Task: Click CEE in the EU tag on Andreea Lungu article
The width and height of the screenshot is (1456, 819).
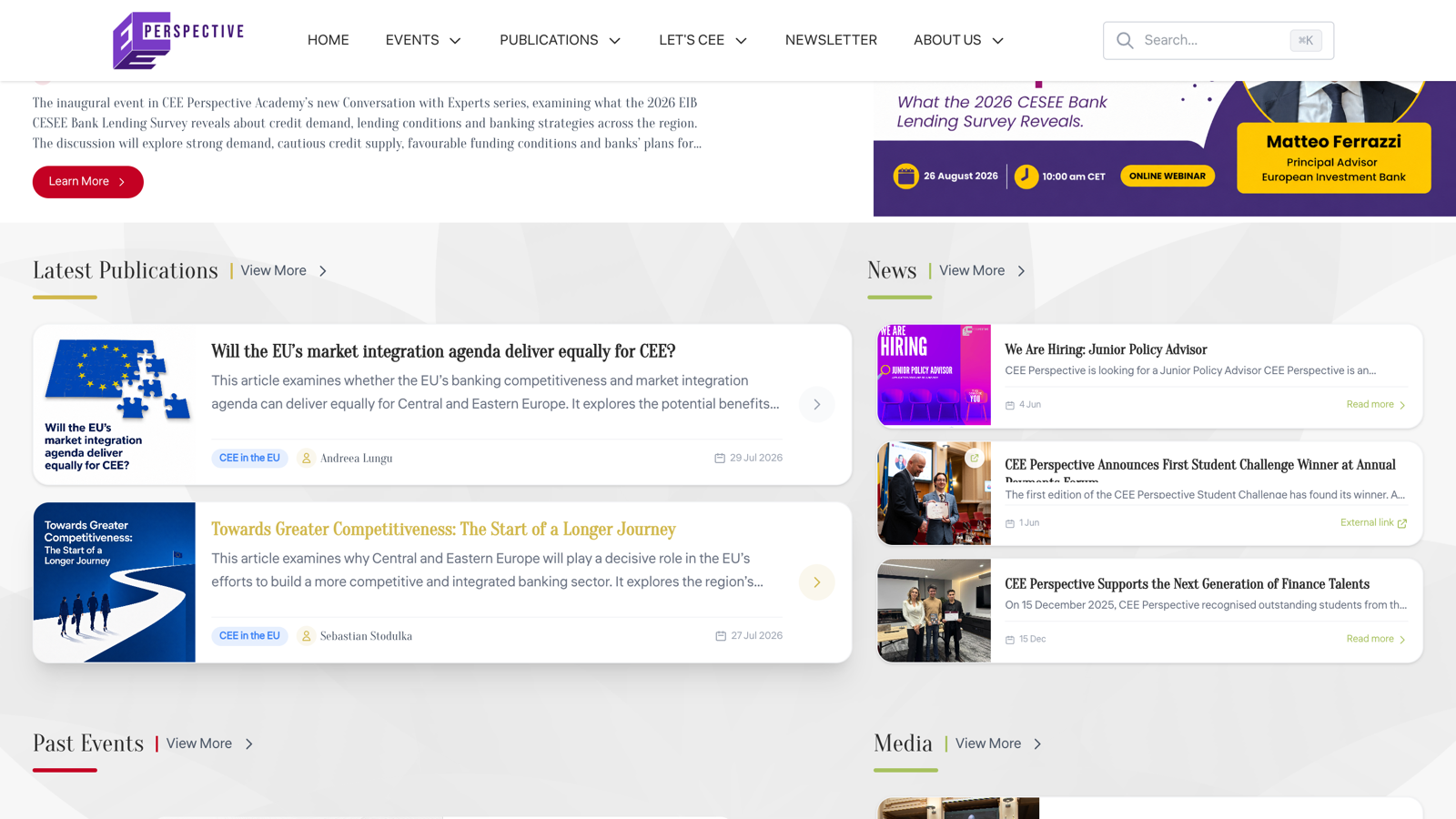Action: click(249, 459)
